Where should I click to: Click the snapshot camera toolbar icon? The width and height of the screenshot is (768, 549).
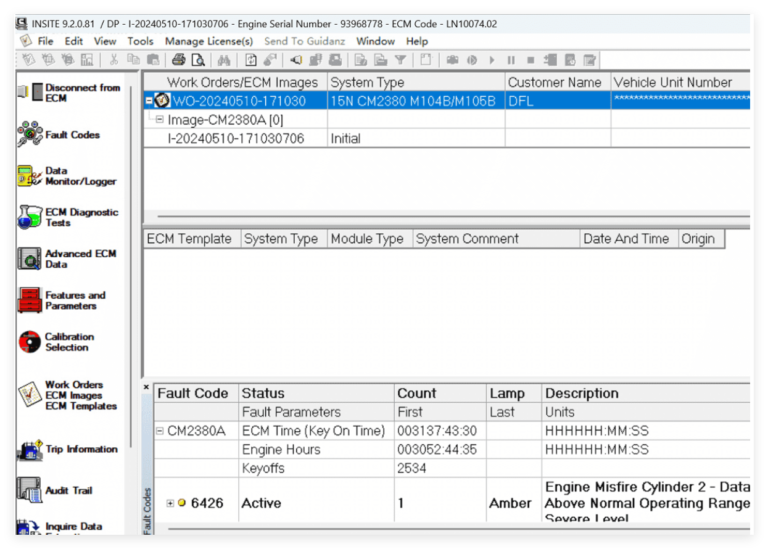pyautogui.click(x=452, y=60)
